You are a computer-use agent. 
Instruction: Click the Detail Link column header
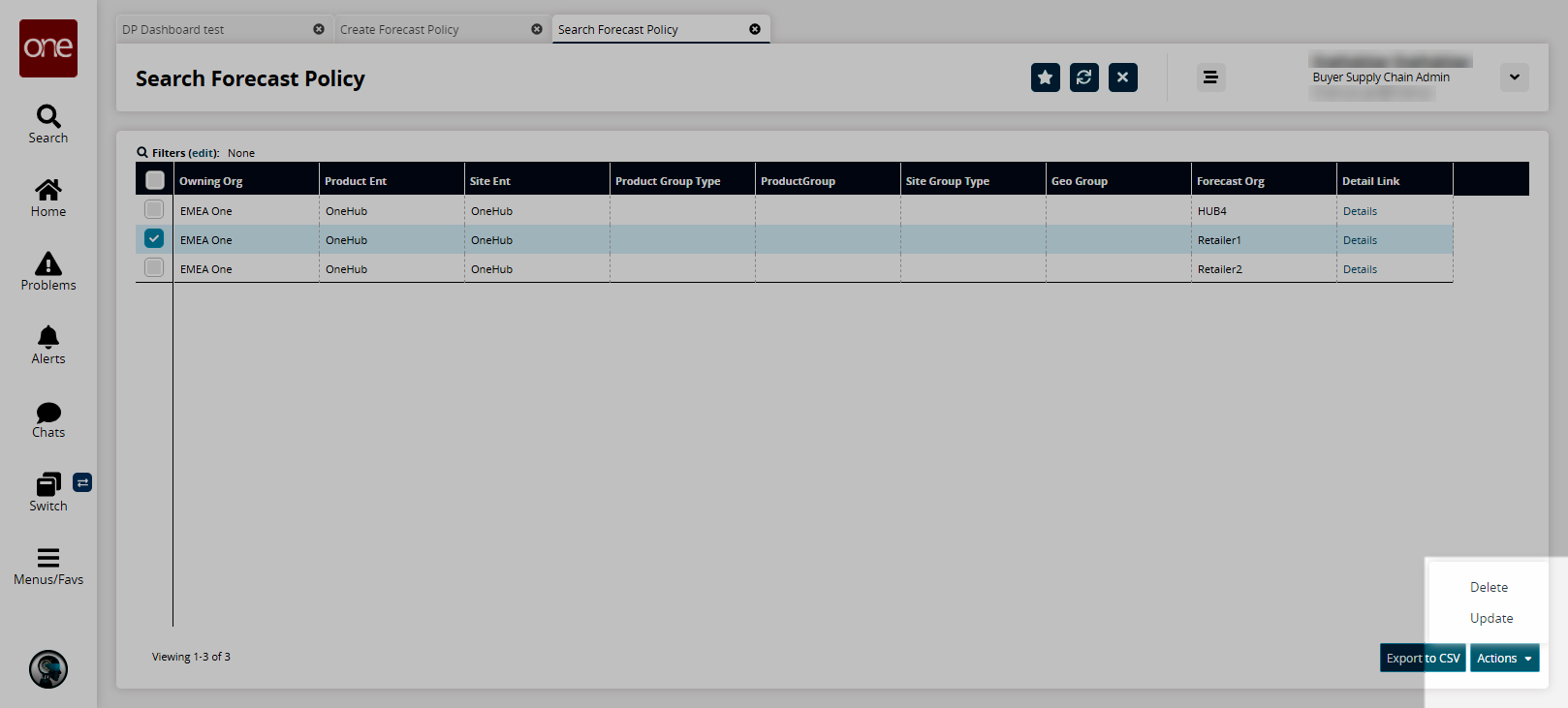coord(1396,181)
